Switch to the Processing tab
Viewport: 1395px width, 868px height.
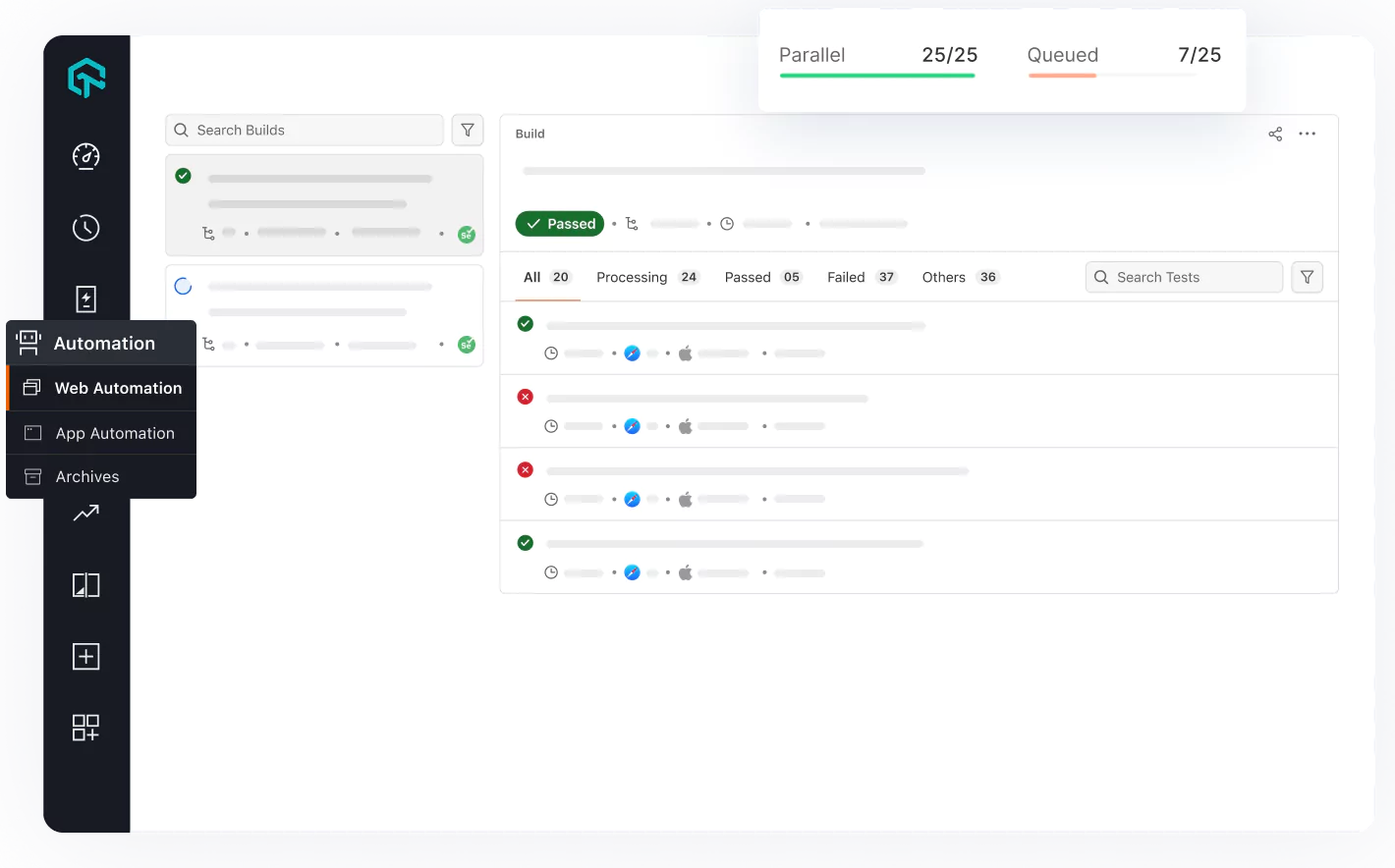pos(647,277)
